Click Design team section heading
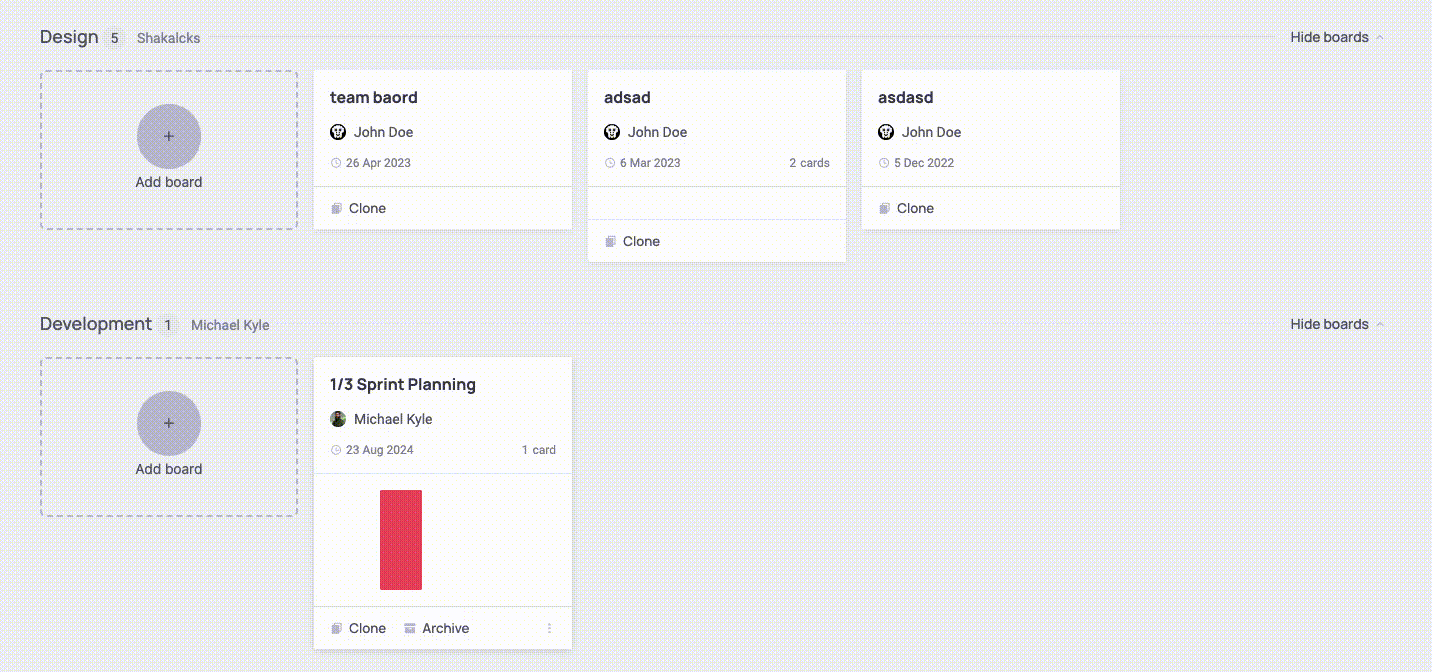 pyautogui.click(x=69, y=37)
